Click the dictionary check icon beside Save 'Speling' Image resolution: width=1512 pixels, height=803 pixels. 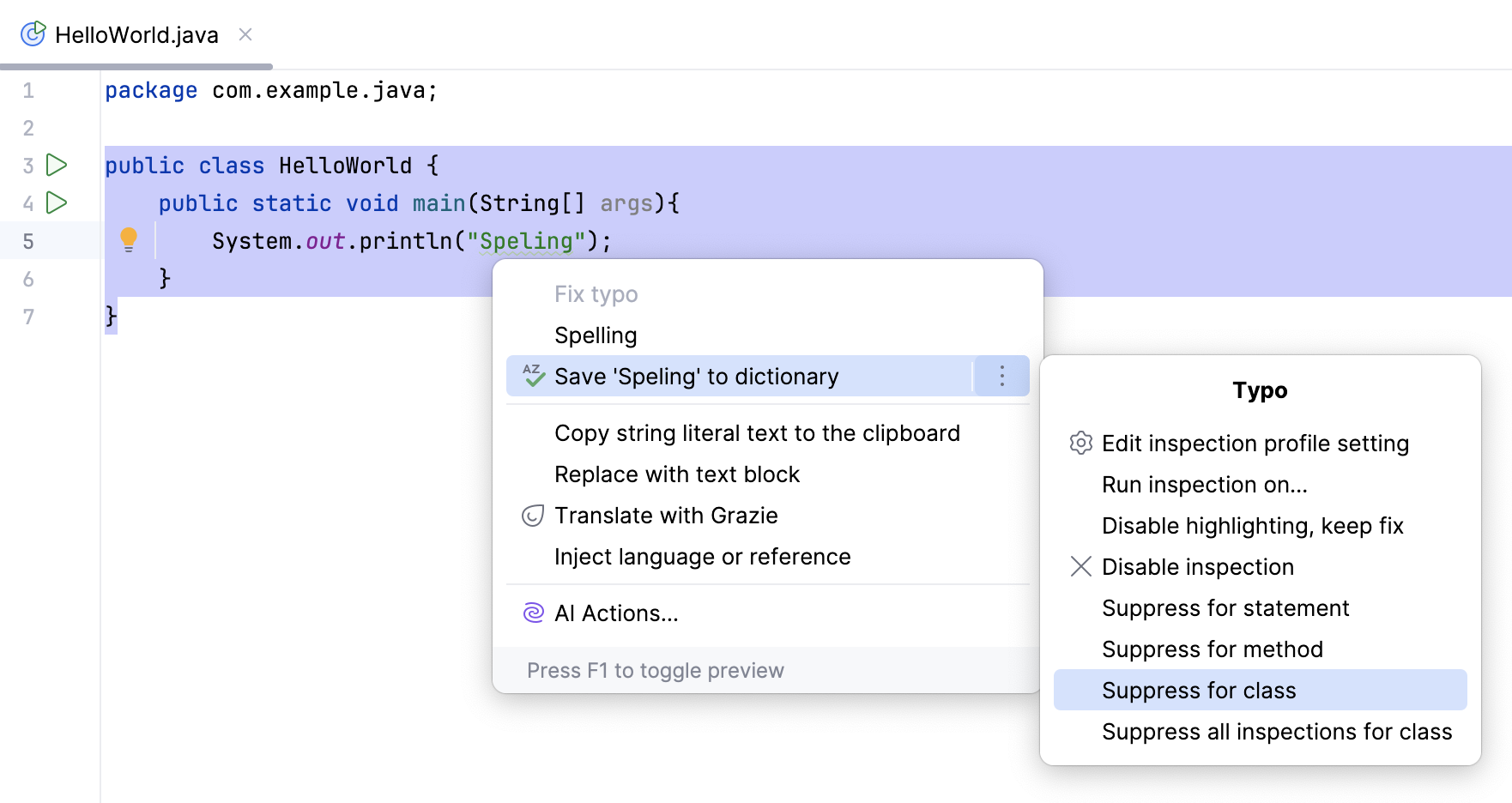point(532,376)
